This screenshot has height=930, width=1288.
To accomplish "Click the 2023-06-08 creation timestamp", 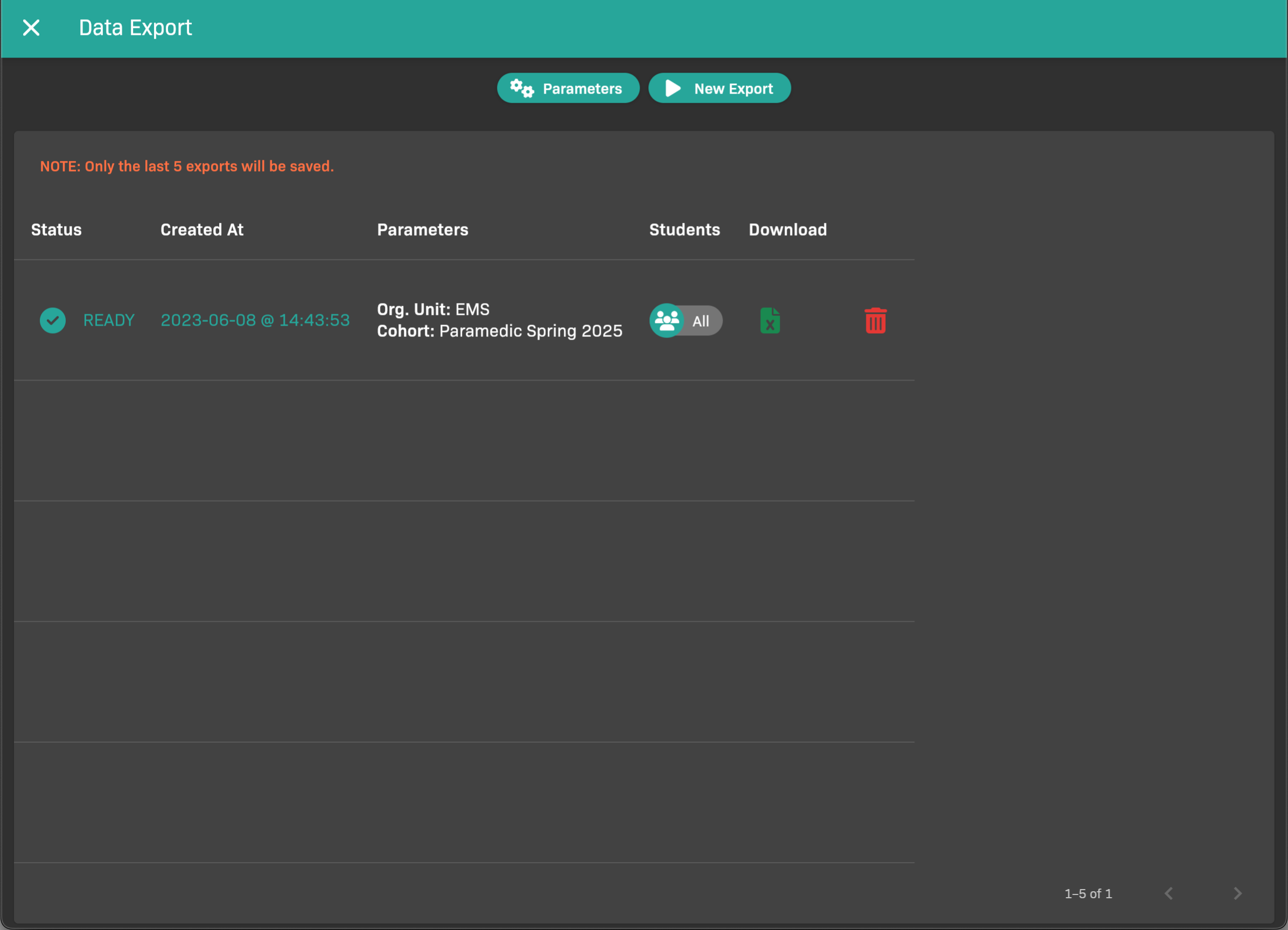I will 255,321.
